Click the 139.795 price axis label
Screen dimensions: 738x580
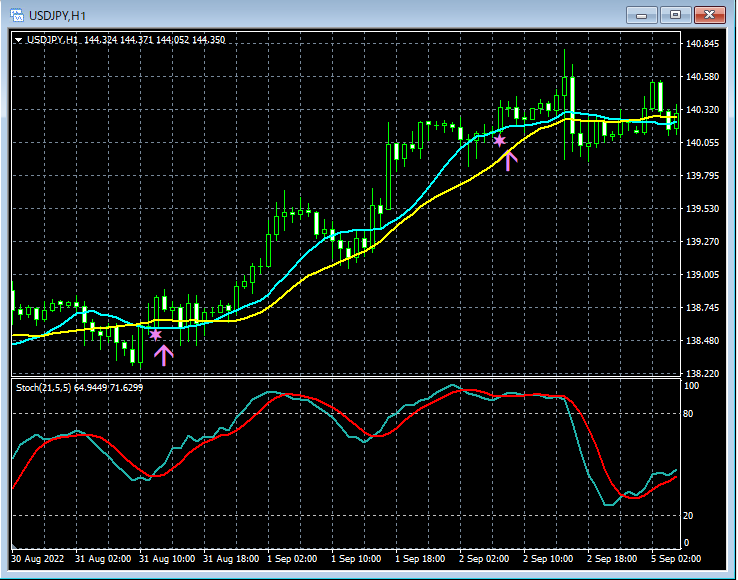[703, 176]
